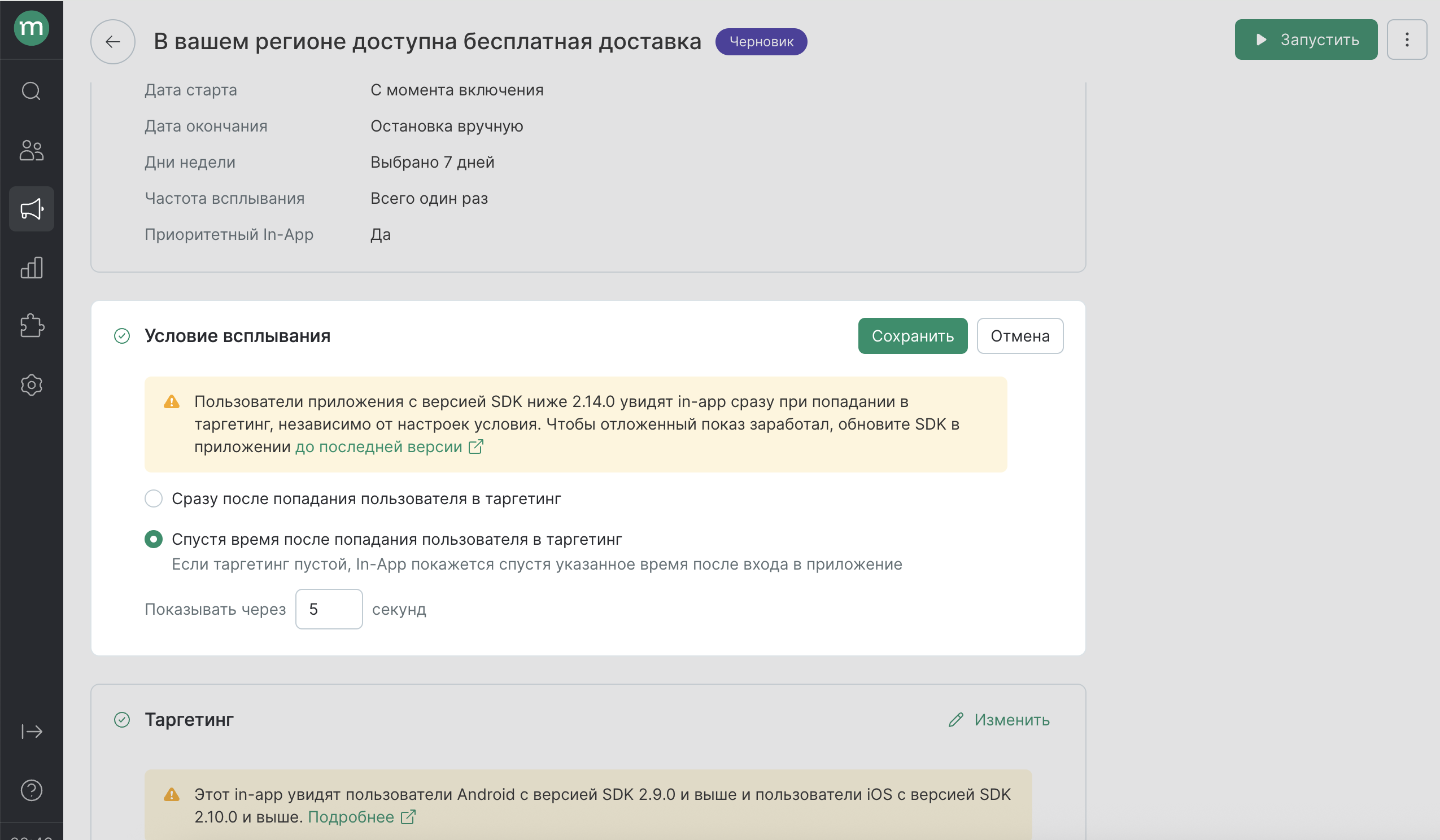Screen dimensions: 1440x840
Task: Click Отмена to cancel editing
Action: [x=1020, y=336]
